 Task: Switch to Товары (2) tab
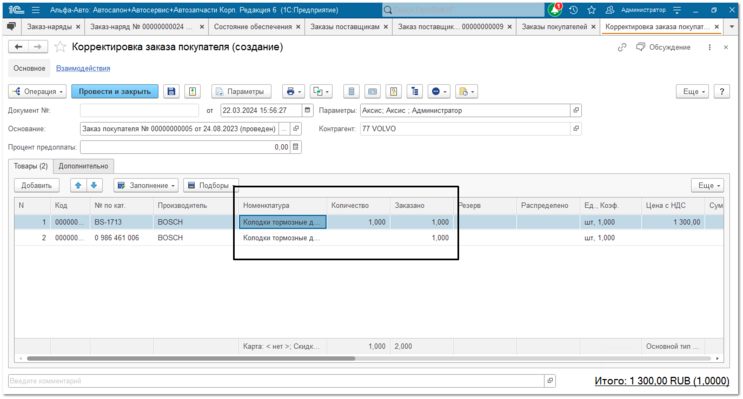pyautogui.click(x=31, y=166)
